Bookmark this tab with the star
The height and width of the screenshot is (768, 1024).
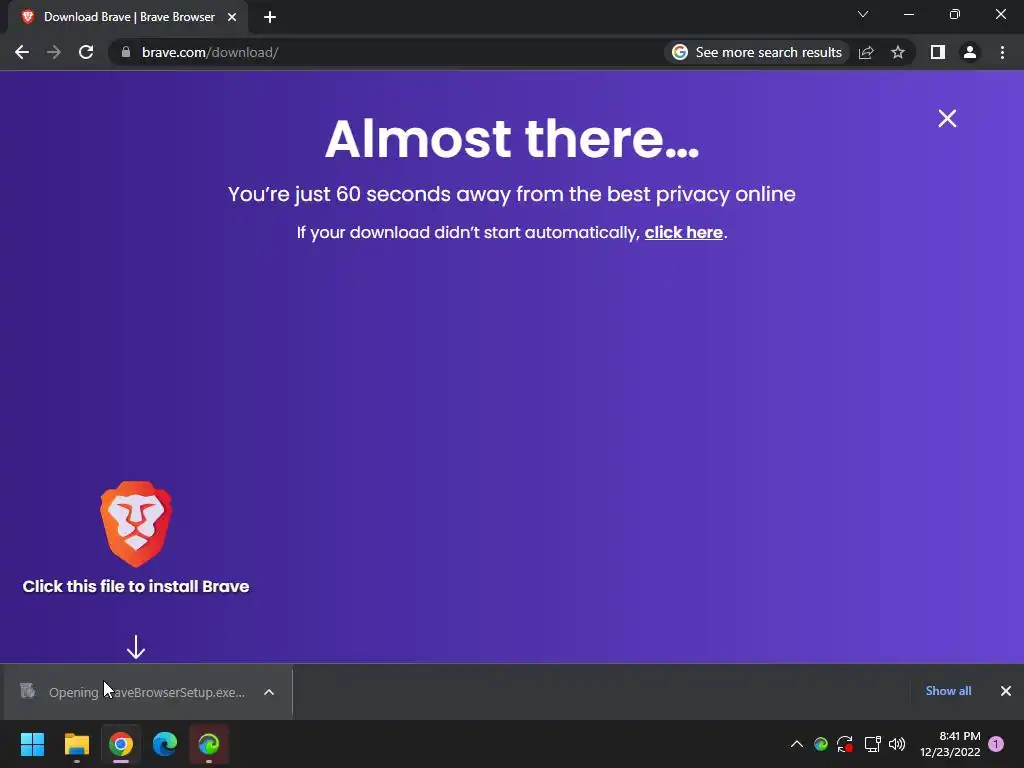898,52
